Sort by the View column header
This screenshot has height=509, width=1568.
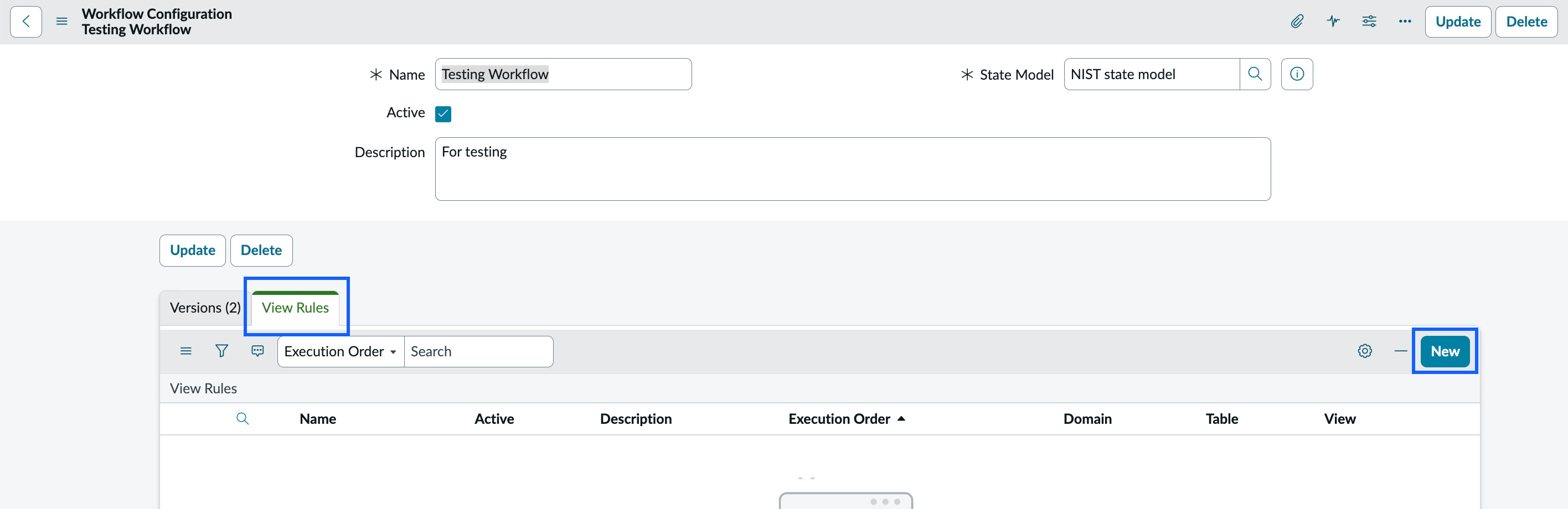(x=1340, y=419)
